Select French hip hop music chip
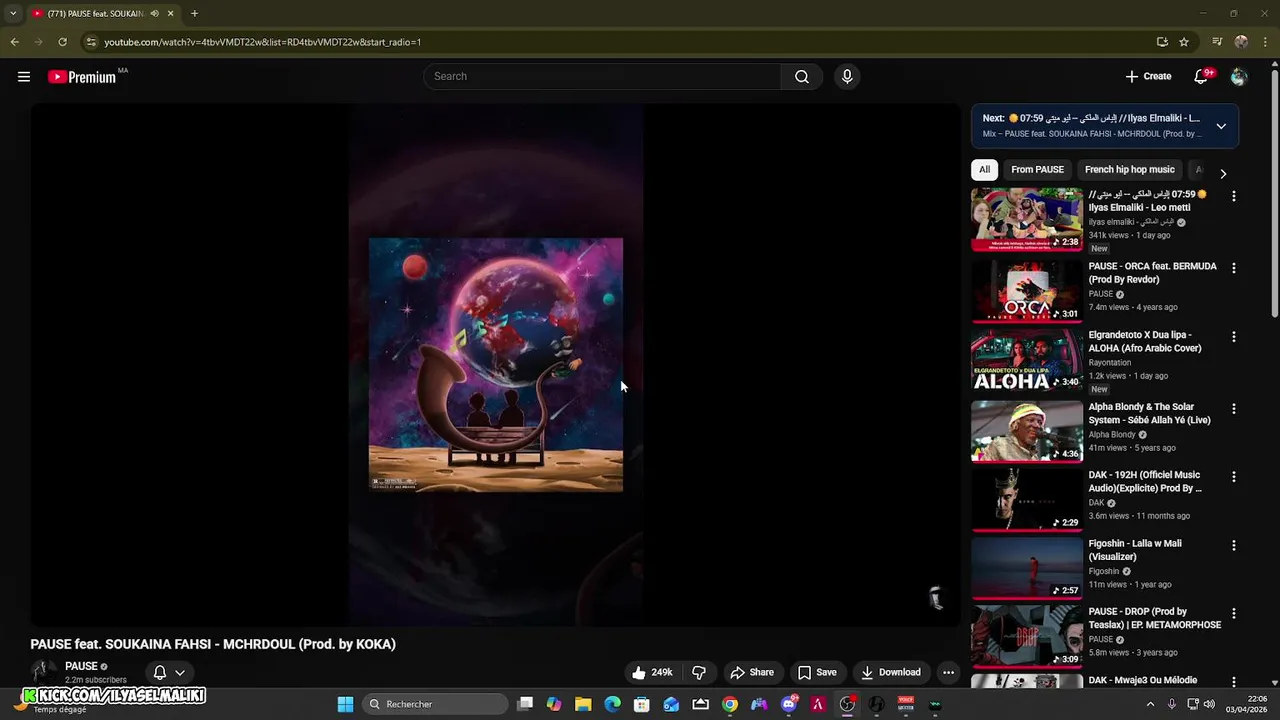This screenshot has height=720, width=1280. [1129, 170]
